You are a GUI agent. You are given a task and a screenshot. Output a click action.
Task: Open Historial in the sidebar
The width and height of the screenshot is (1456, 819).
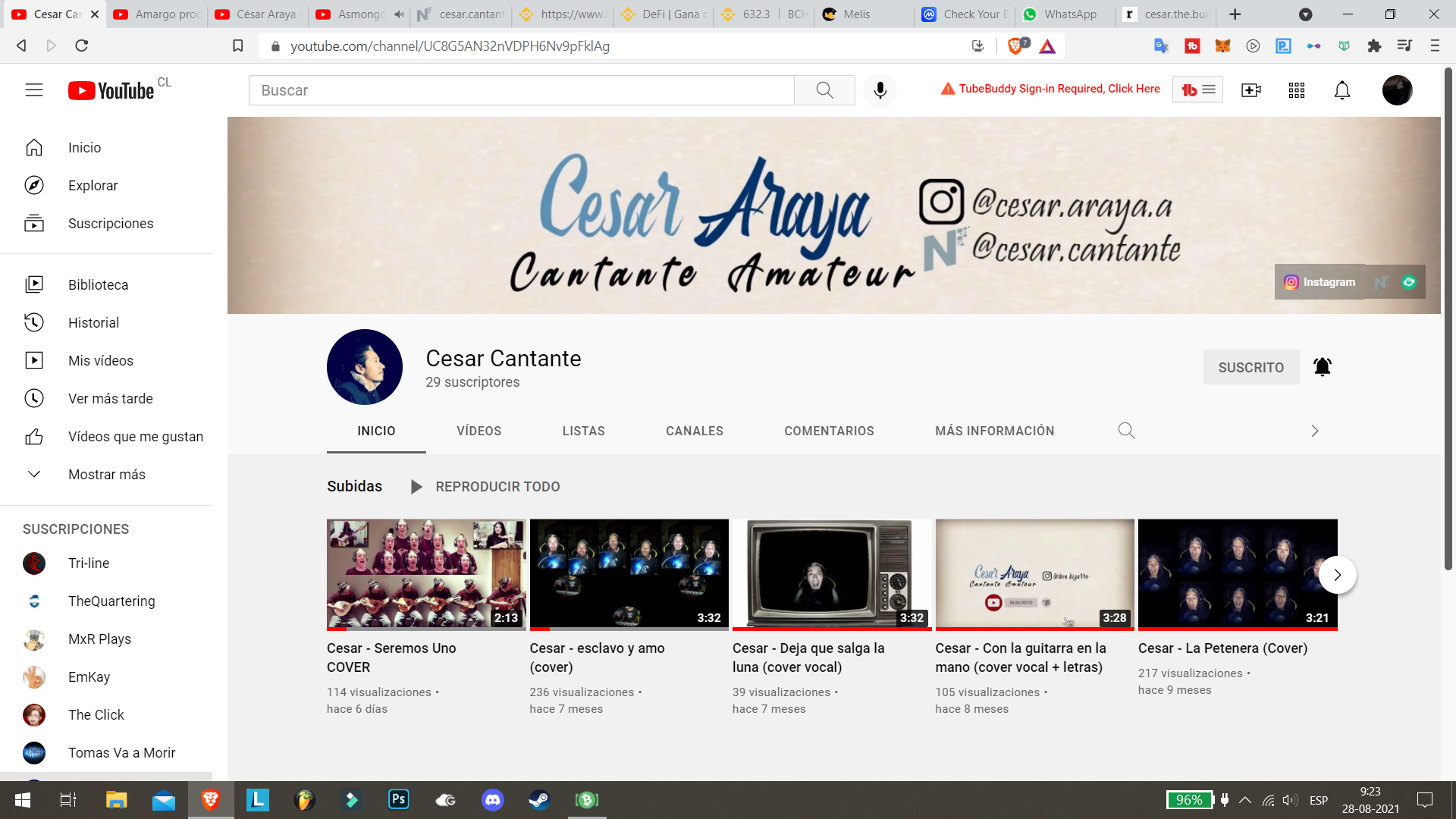[x=106, y=323]
